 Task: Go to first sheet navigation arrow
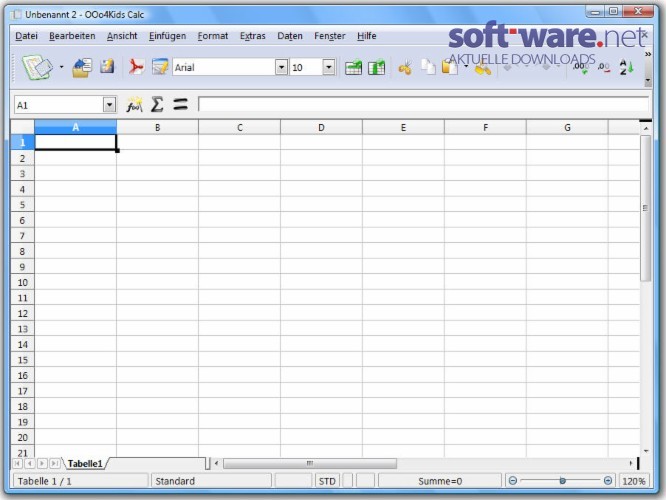tap(17, 463)
